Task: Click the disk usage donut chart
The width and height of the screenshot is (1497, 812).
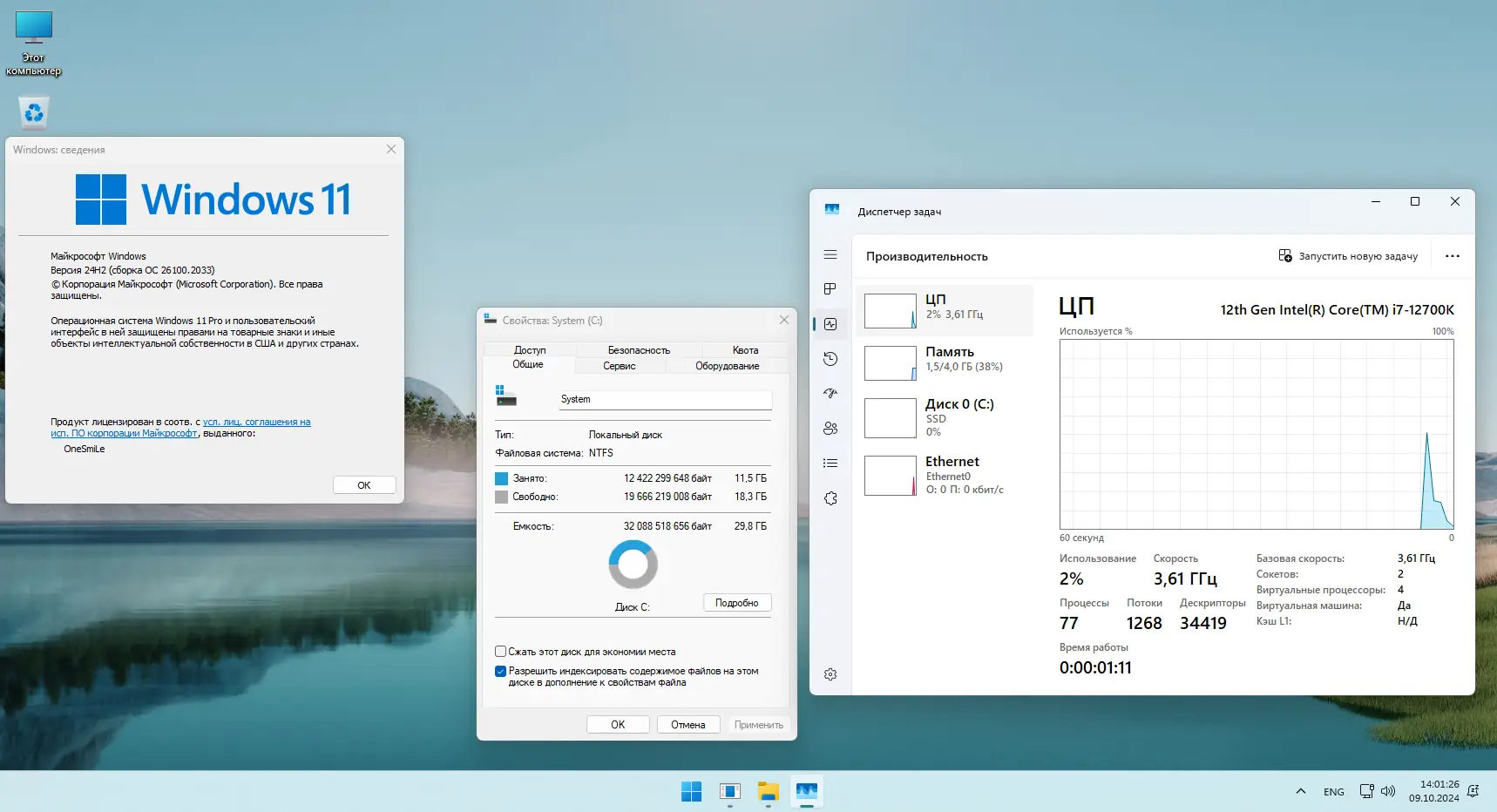Action: (x=633, y=565)
